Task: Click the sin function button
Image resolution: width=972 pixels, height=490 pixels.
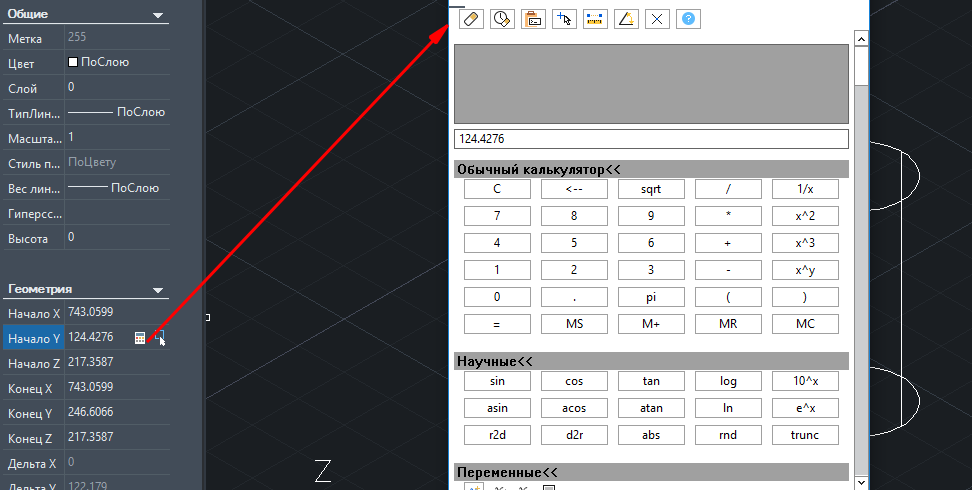Action: coord(497,381)
